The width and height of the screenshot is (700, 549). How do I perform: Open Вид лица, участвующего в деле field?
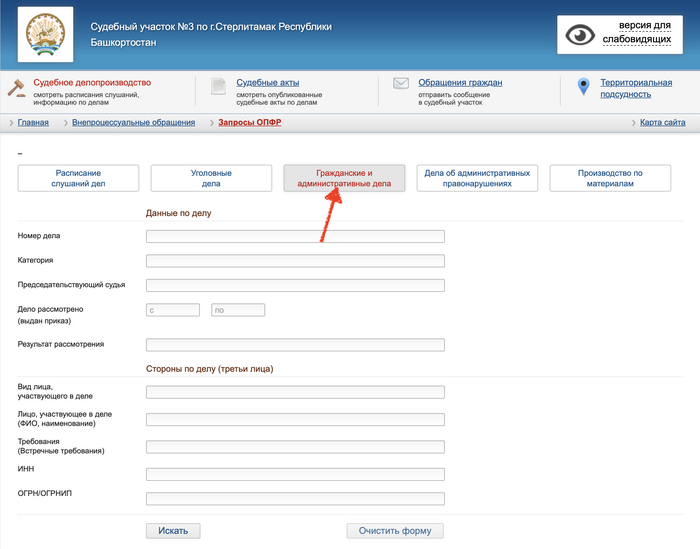pos(295,392)
